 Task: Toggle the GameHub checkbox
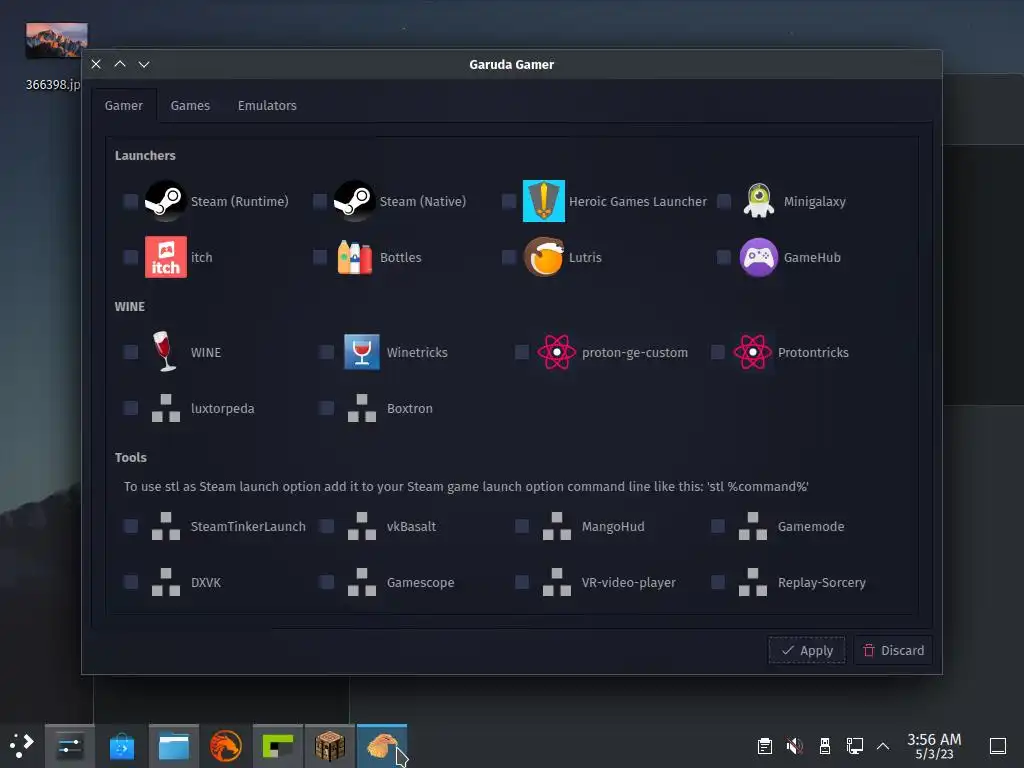[724, 257]
